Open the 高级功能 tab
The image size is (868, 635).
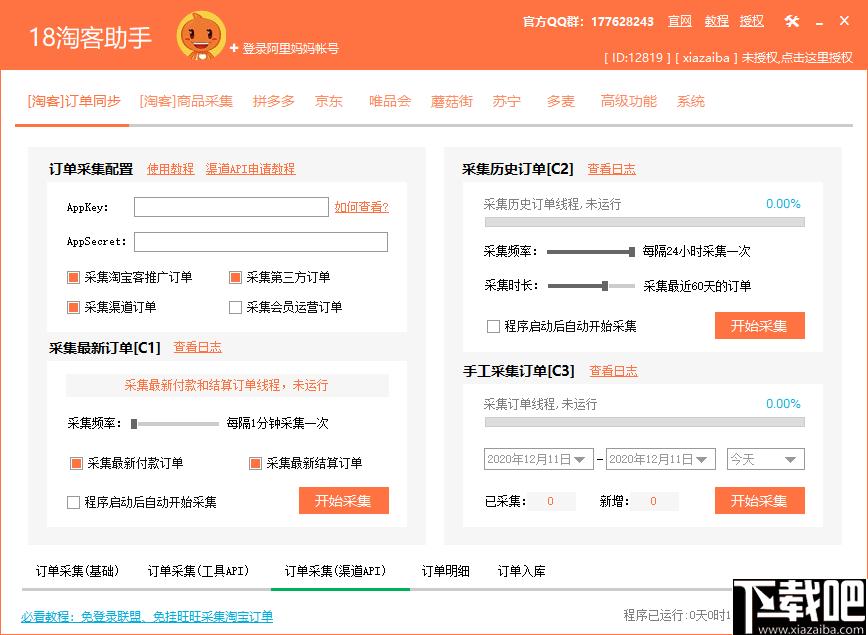628,102
